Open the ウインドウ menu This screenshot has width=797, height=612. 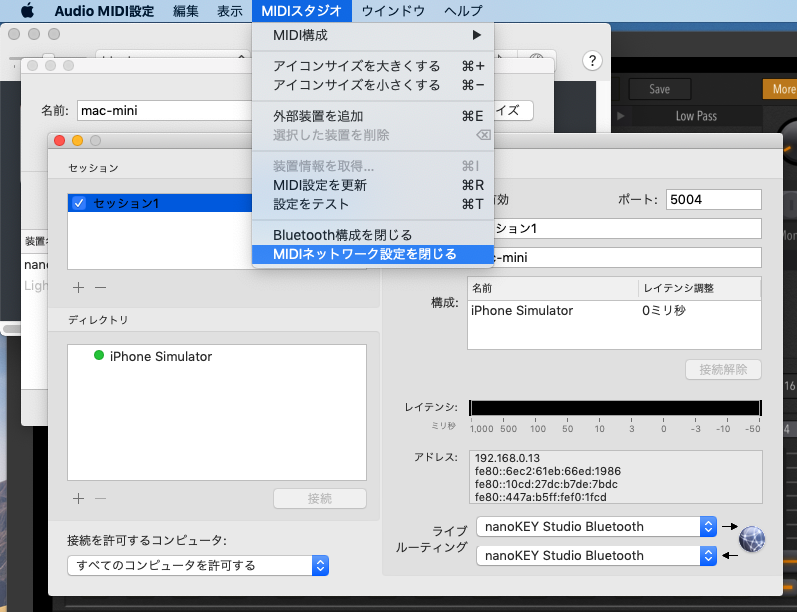(393, 11)
